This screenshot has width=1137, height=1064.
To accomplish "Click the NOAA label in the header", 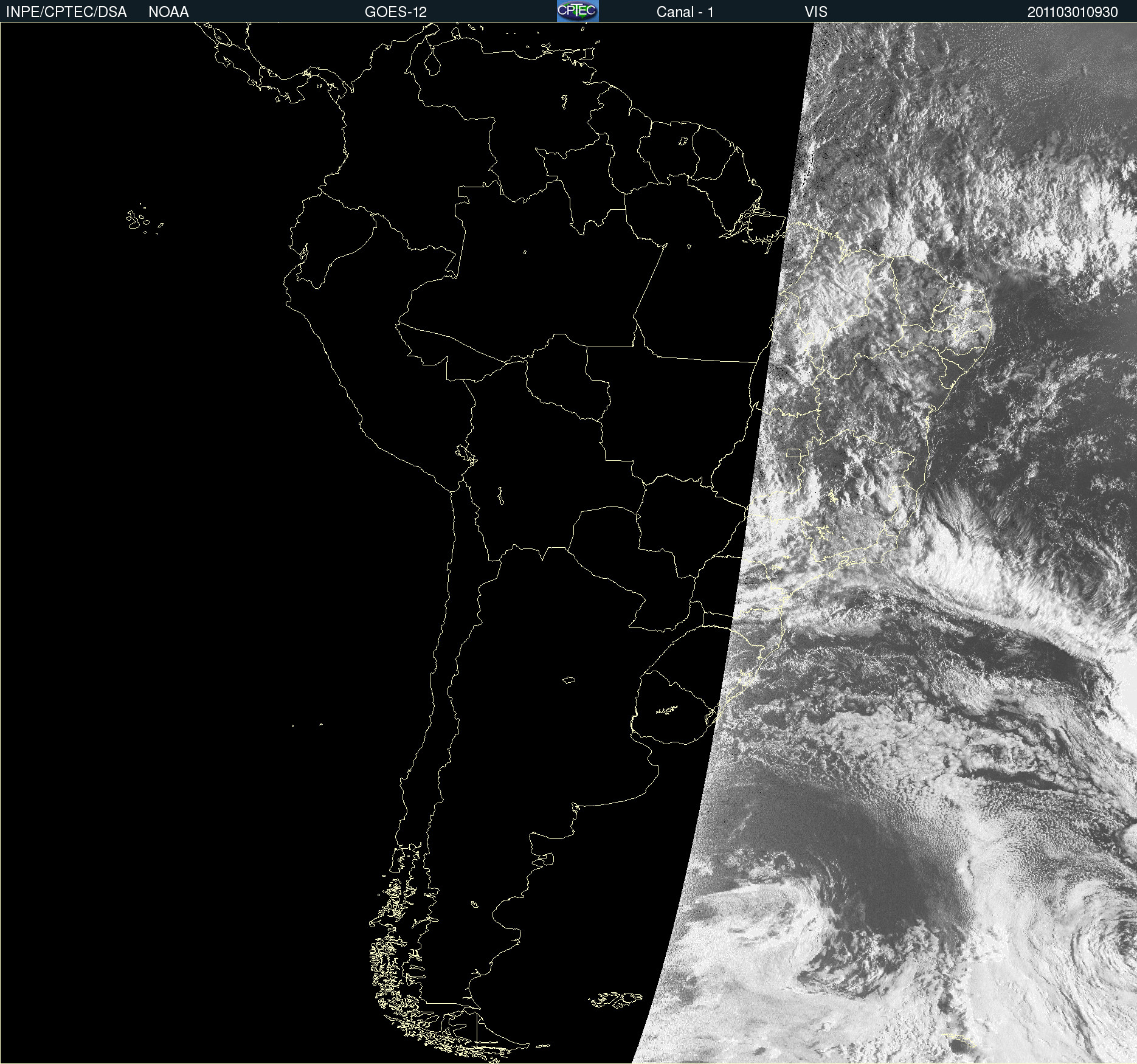I will [168, 12].
